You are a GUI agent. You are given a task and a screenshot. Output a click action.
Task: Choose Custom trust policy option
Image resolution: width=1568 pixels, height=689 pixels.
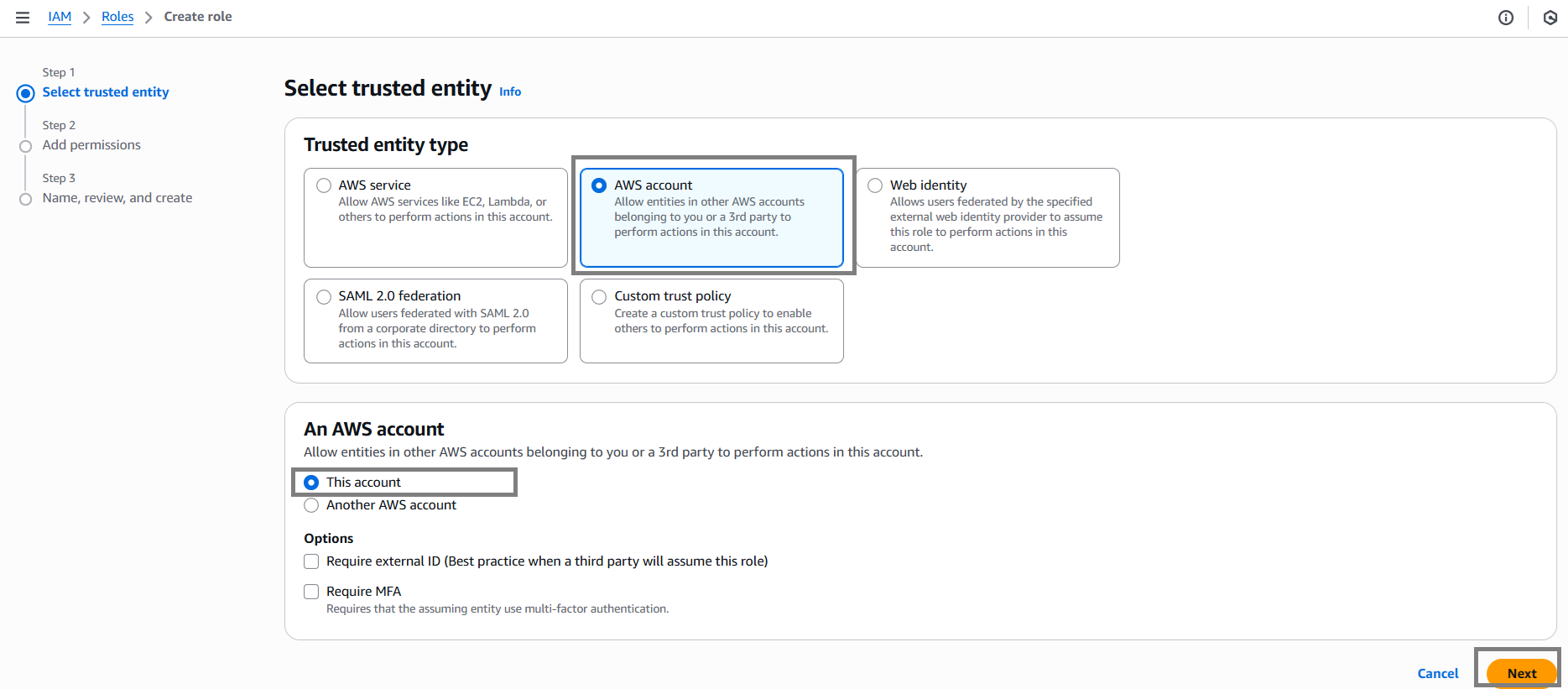pos(599,296)
